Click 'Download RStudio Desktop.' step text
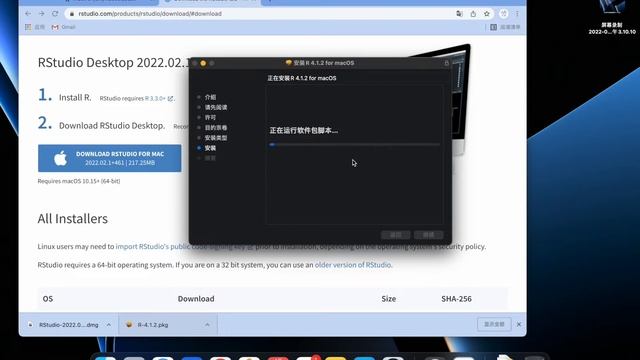Image resolution: width=640 pixels, height=360 pixels. coord(112,126)
